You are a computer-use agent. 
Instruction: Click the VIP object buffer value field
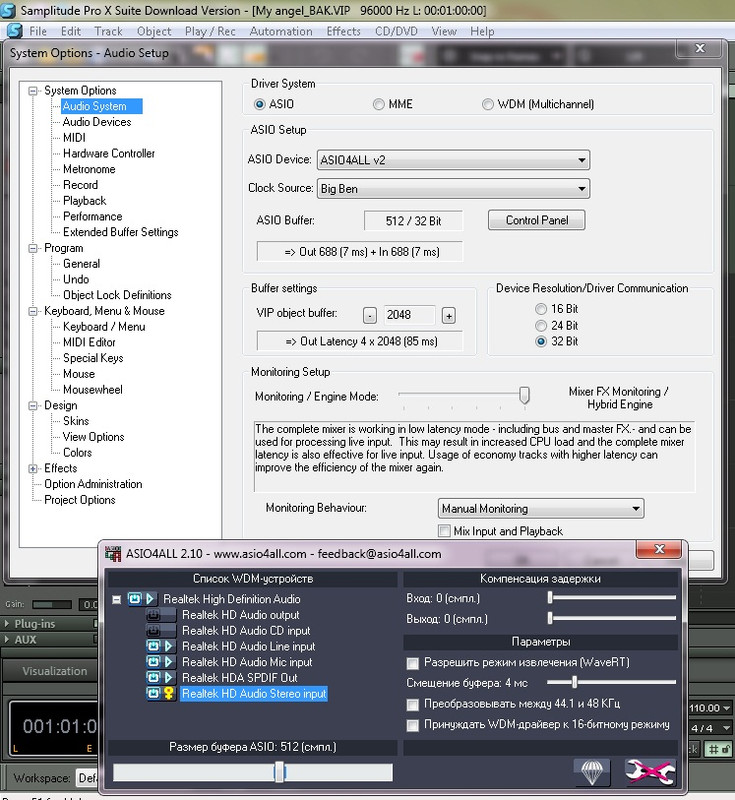[409, 315]
